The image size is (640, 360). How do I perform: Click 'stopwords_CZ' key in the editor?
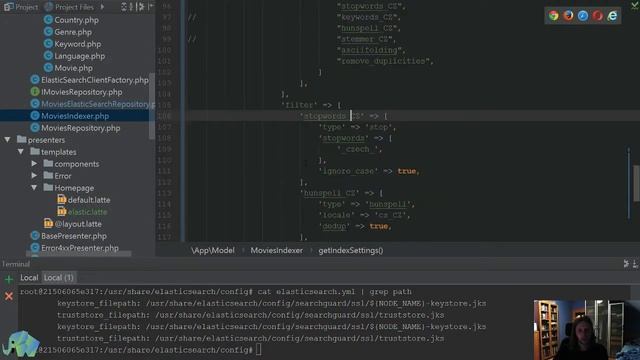pyautogui.click(x=331, y=116)
